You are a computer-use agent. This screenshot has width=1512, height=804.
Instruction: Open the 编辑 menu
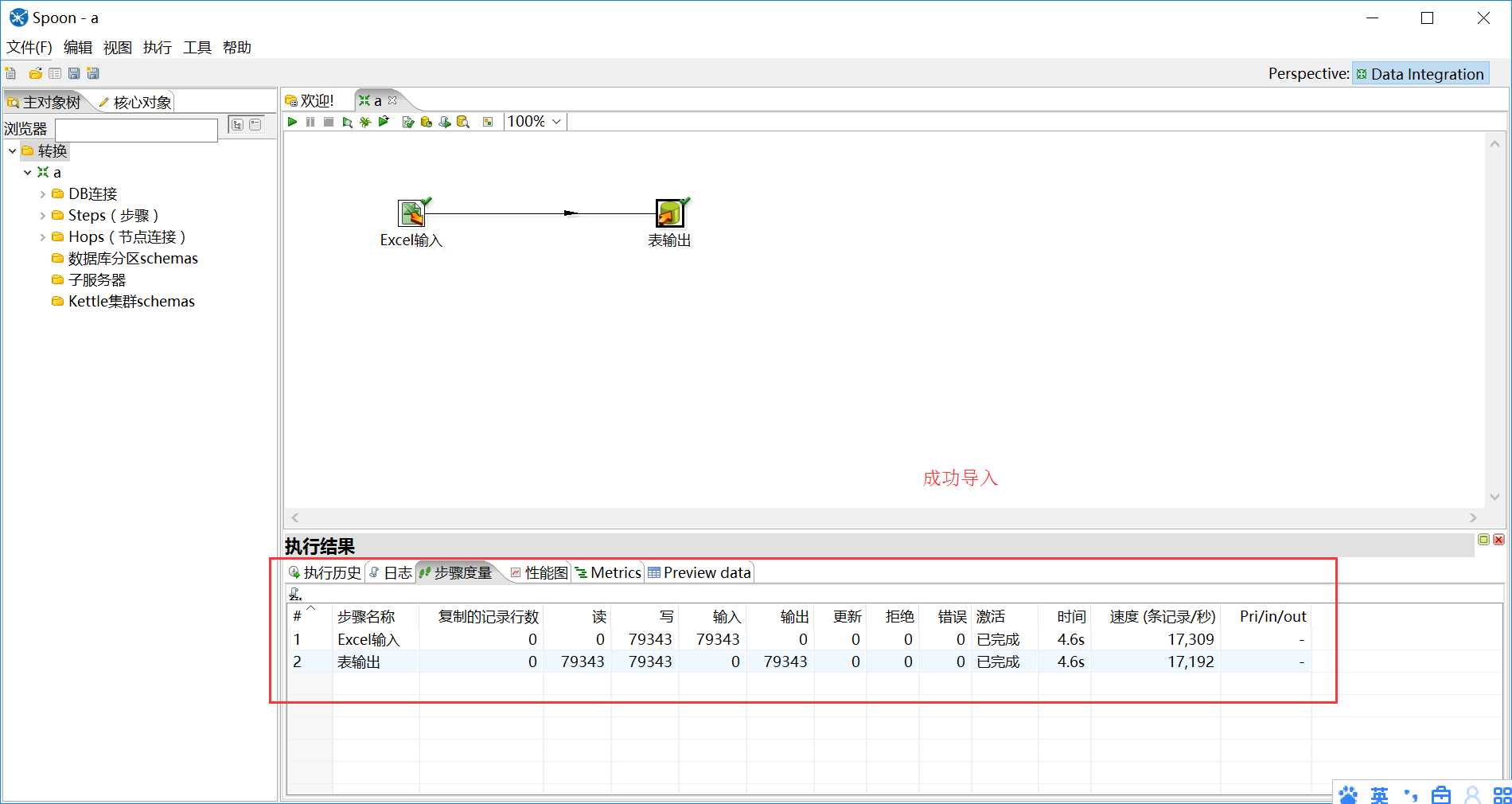[78, 48]
